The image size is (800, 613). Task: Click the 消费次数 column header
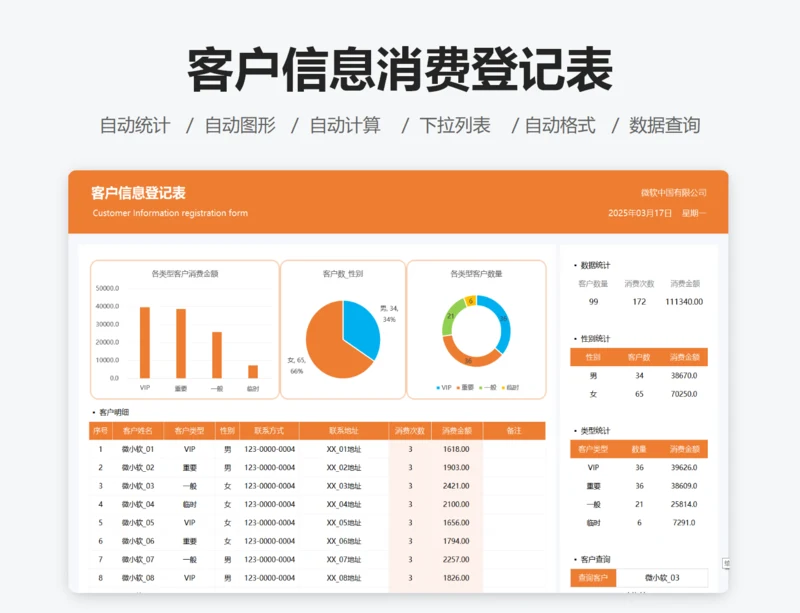(410, 431)
